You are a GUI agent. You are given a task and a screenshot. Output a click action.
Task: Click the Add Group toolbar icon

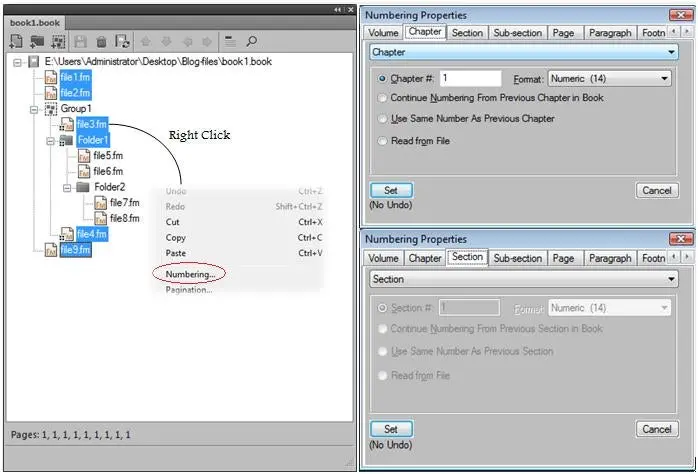coord(59,42)
